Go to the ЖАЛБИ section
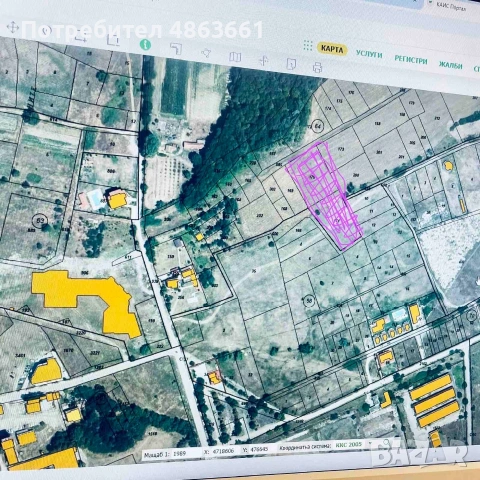Image resolution: width=480 pixels, height=480 pixels. (x=450, y=65)
